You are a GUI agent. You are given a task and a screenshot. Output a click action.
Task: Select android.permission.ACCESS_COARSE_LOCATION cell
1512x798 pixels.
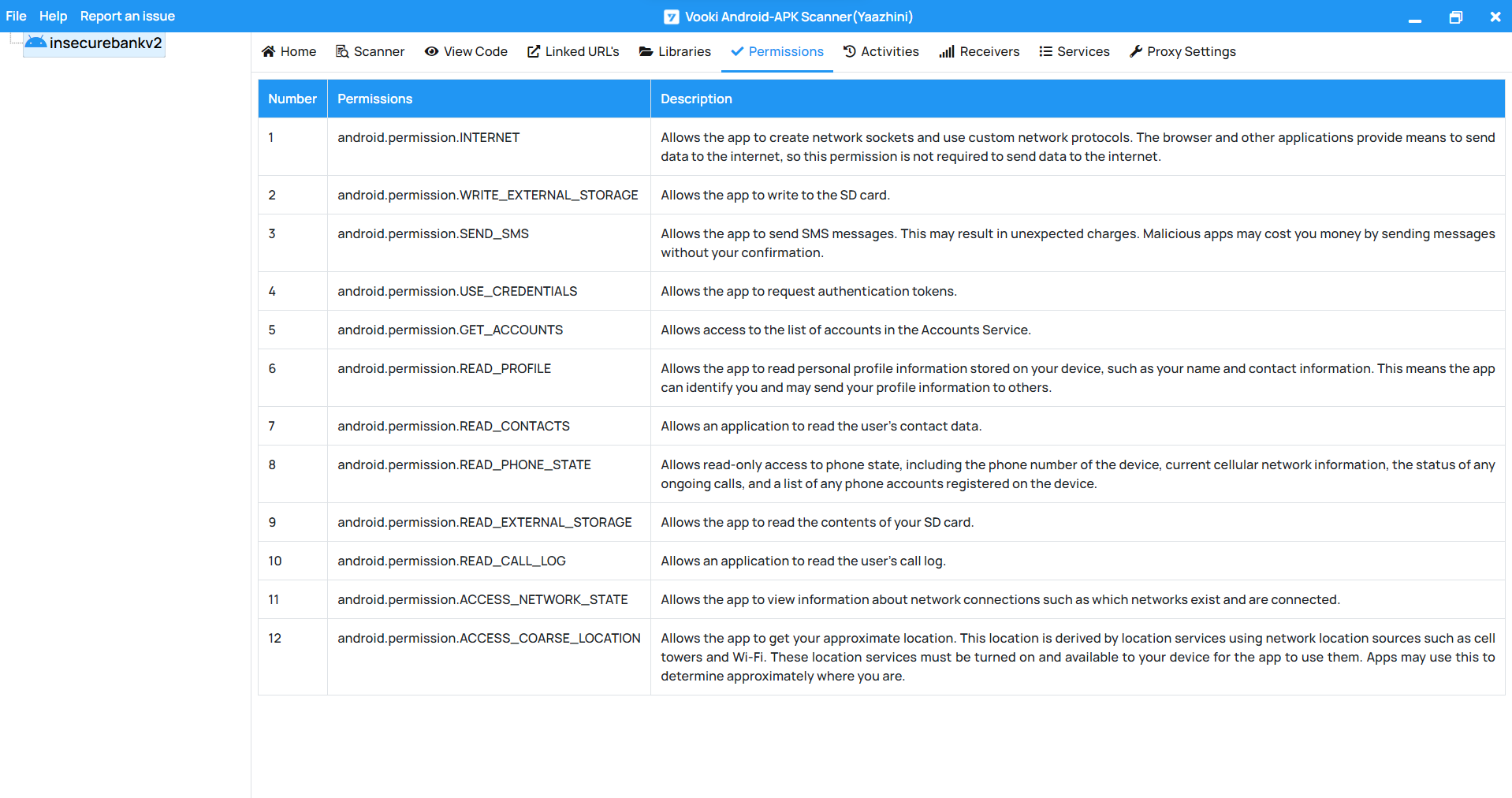(x=489, y=657)
